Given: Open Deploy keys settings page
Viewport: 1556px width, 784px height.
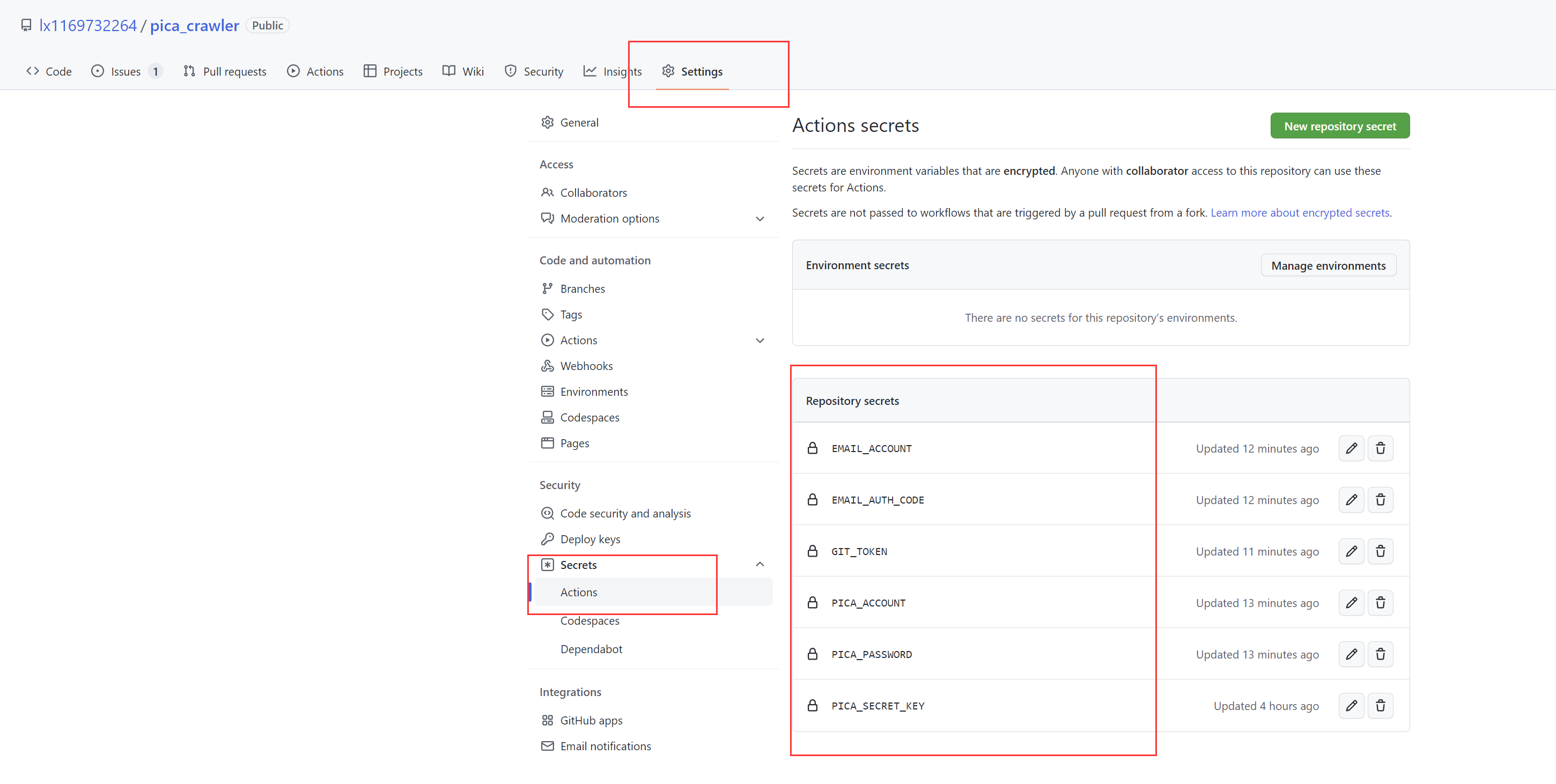Looking at the screenshot, I should click(589, 539).
